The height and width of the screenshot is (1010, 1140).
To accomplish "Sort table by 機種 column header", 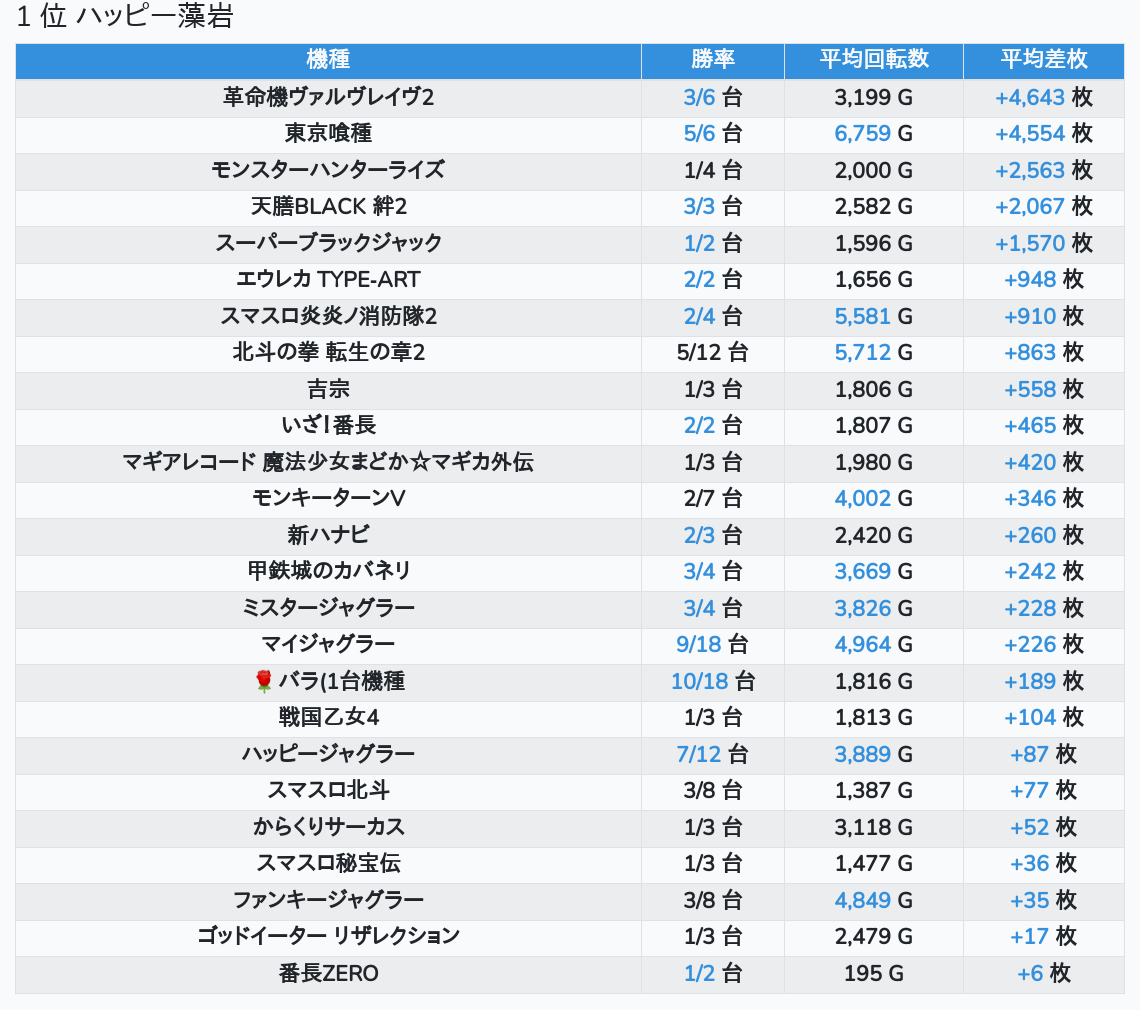I will pos(328,60).
